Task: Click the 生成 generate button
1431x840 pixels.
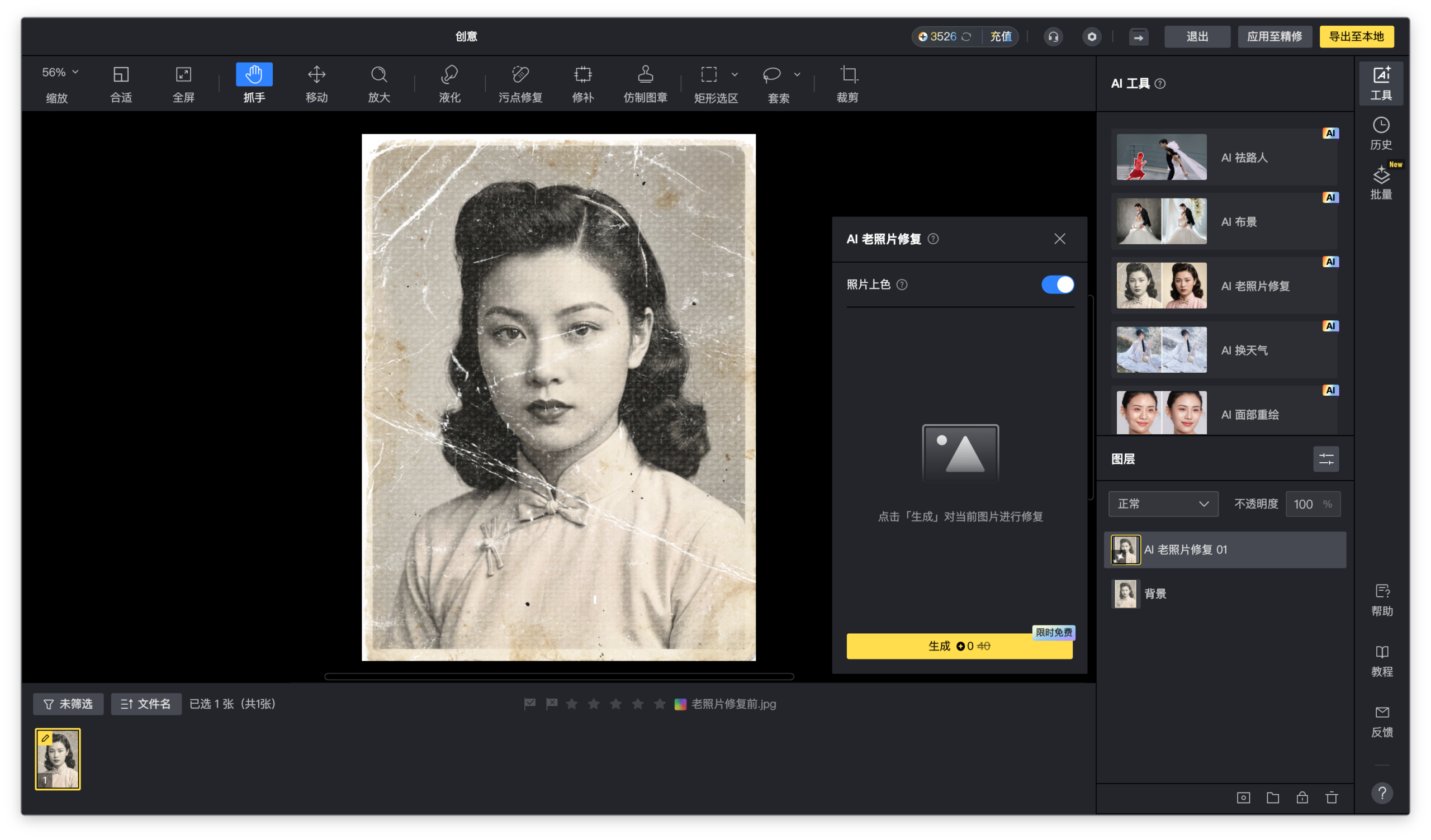Action: pos(959,646)
